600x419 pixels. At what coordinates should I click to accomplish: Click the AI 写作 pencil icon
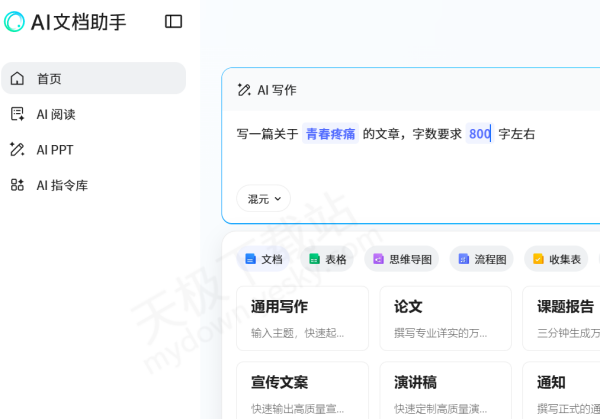(x=244, y=90)
